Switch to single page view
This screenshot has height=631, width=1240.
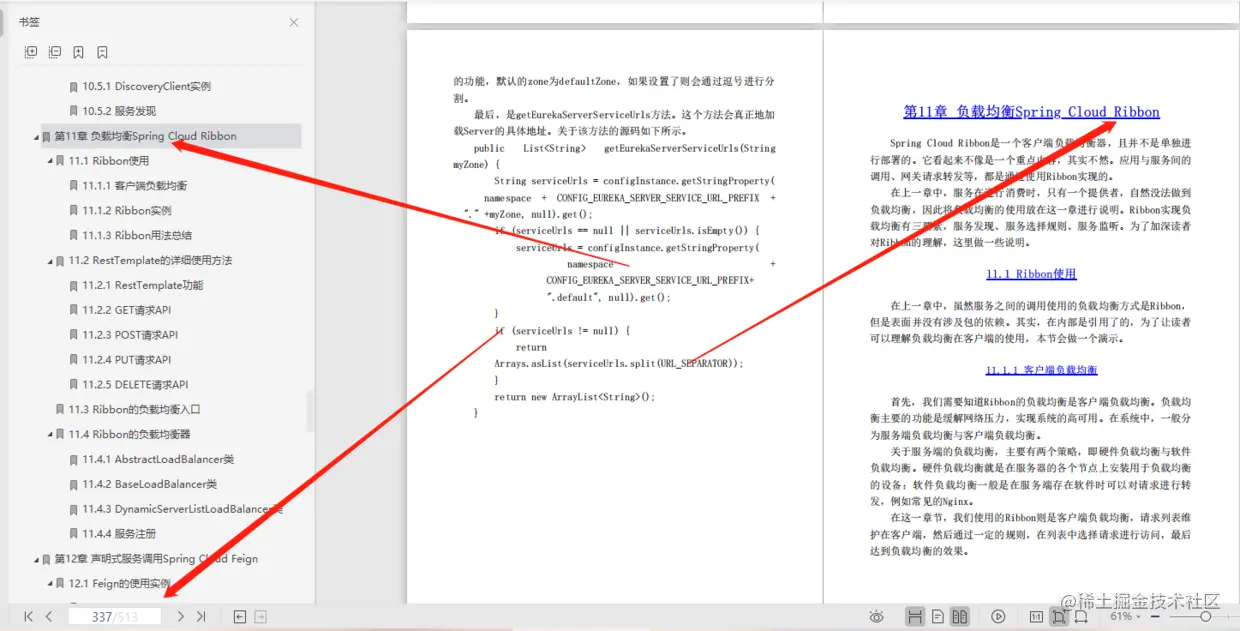pyautogui.click(x=938, y=617)
